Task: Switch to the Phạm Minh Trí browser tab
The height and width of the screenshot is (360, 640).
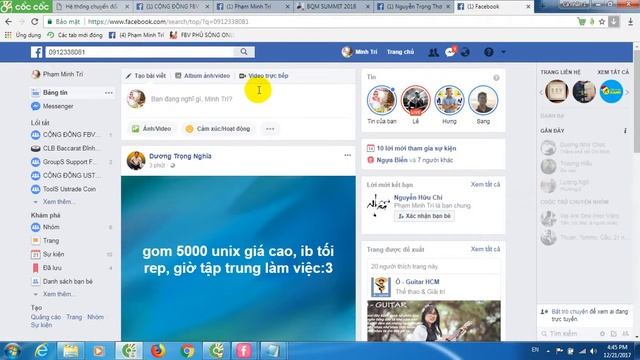Action: (253, 7)
